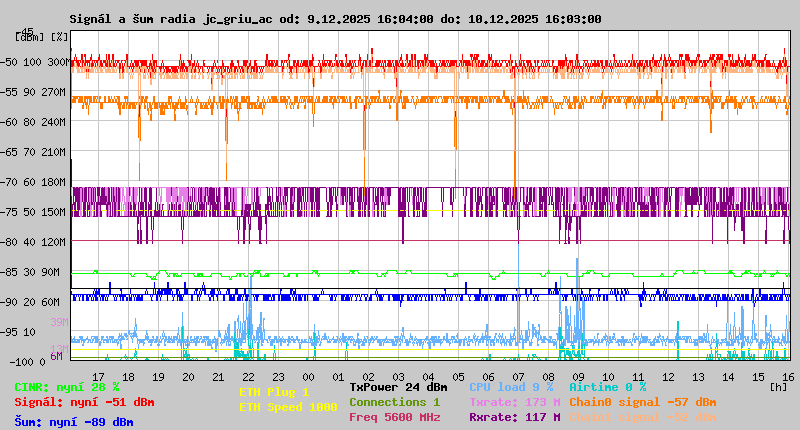
Task: Click the TxPower 24 dBm label
Action: (398, 387)
